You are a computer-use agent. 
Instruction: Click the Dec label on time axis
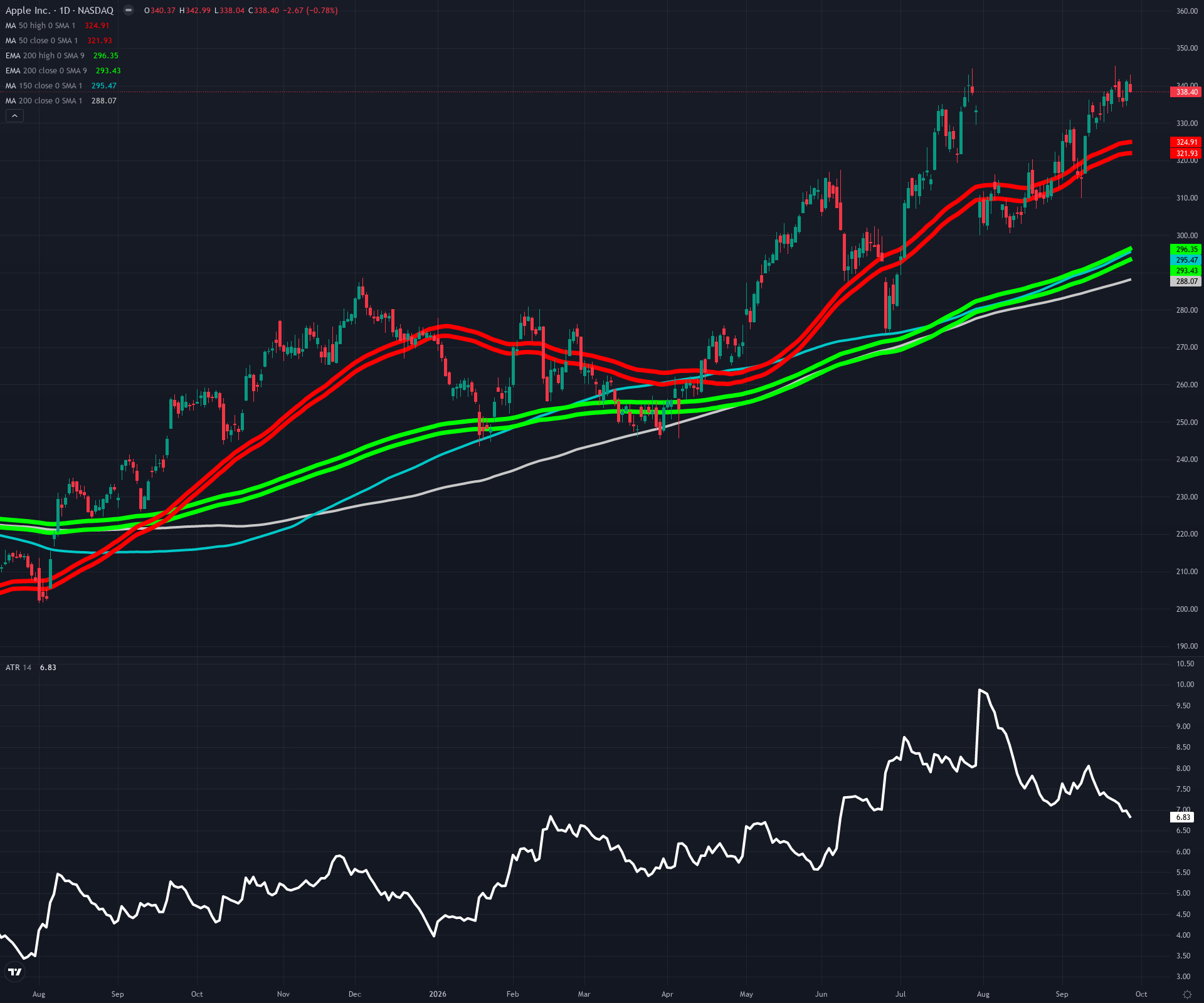(x=355, y=994)
